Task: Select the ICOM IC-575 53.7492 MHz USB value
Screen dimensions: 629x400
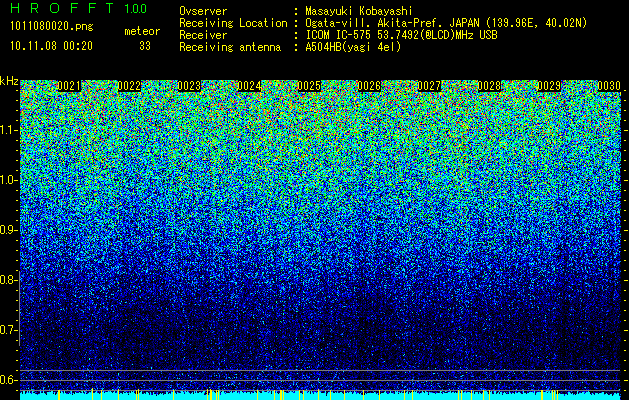Action: click(x=401, y=35)
